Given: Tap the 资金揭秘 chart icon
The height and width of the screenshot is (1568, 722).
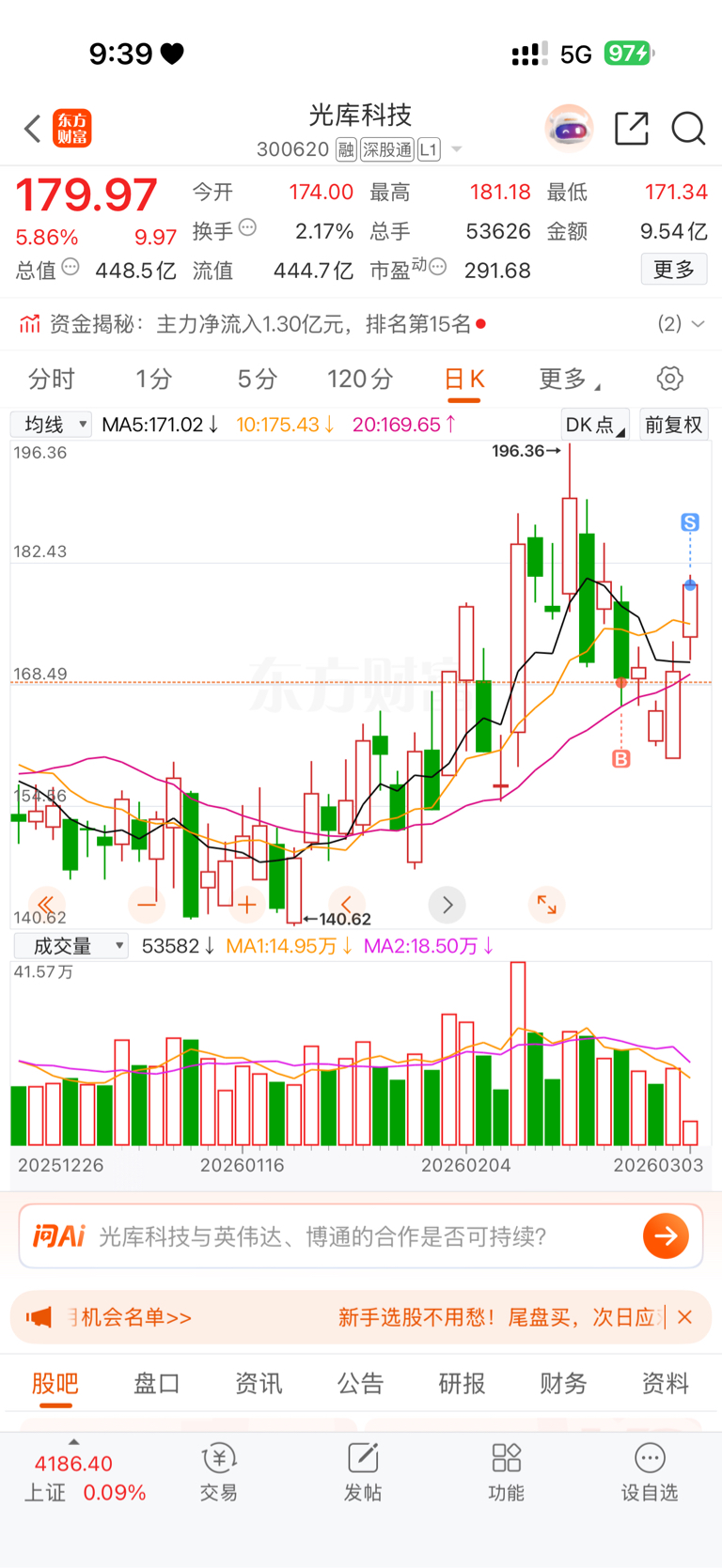Looking at the screenshot, I should (x=30, y=324).
